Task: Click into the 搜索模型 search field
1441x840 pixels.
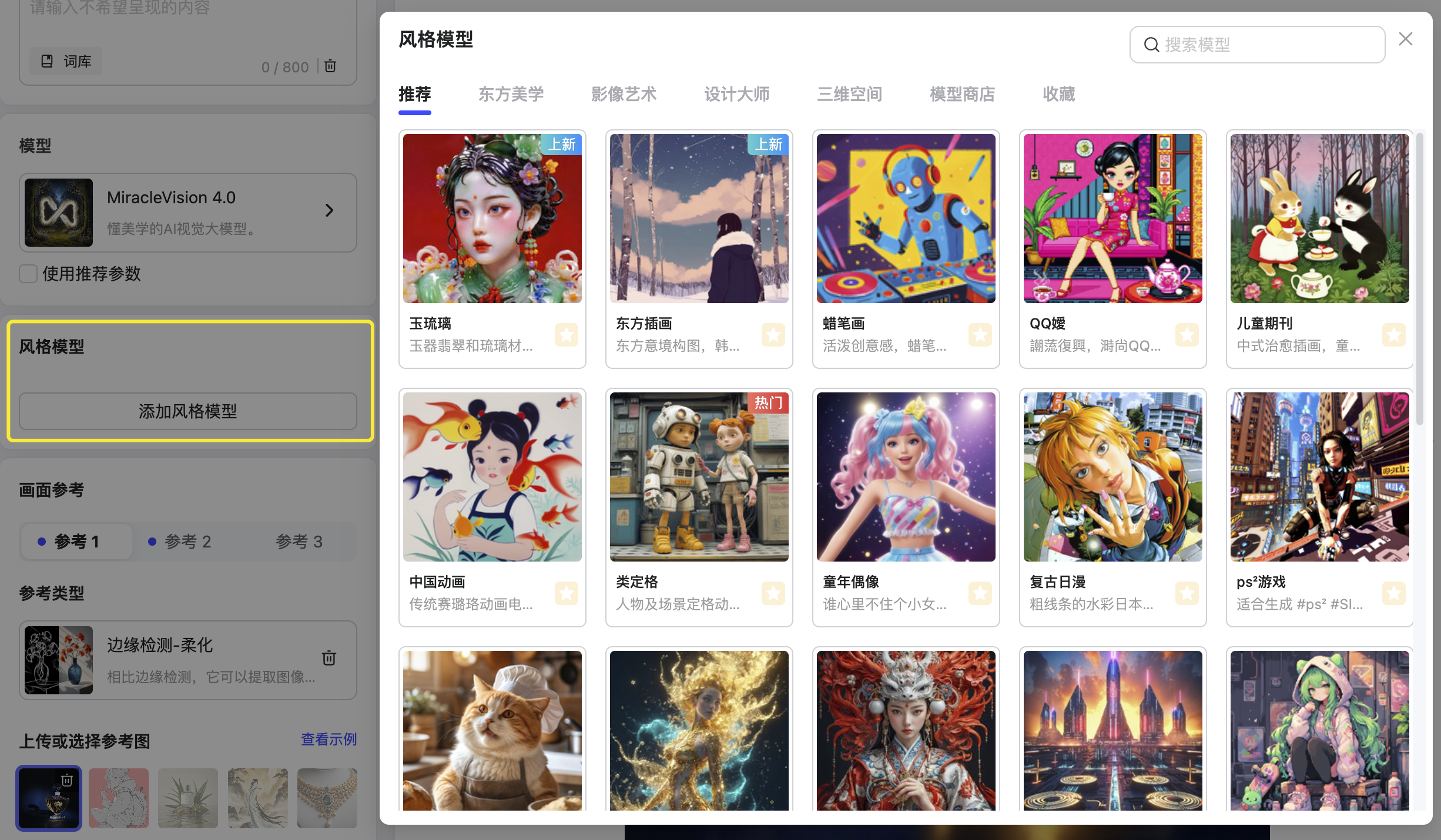Action: (1258, 45)
